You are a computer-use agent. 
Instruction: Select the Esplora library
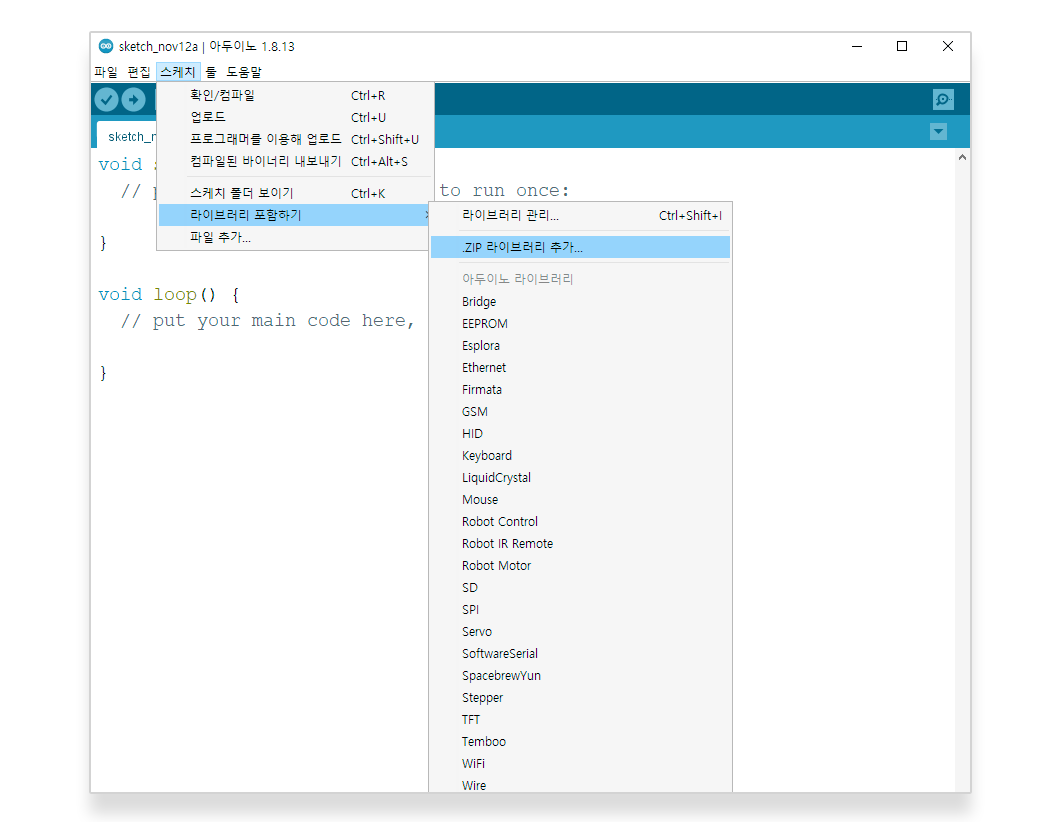tap(580, 346)
